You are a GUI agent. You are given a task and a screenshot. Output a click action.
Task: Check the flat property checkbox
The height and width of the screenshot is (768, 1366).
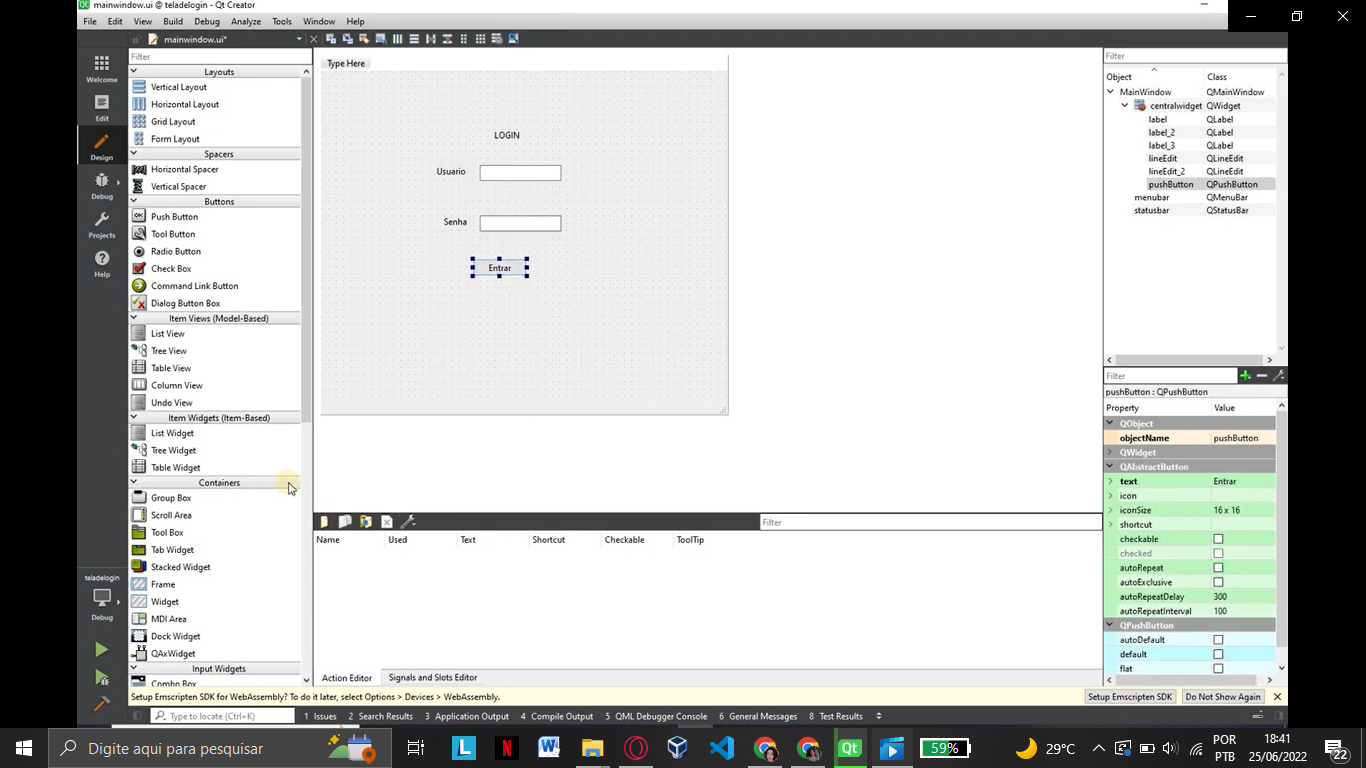(1218, 669)
